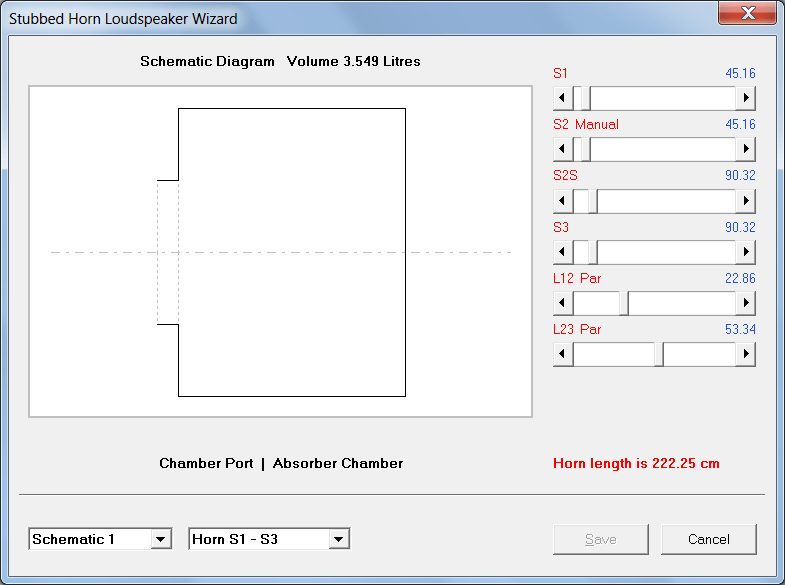This screenshot has height=585, width=785.
Task: Click the Absorber Chamber label
Action: click(x=338, y=463)
